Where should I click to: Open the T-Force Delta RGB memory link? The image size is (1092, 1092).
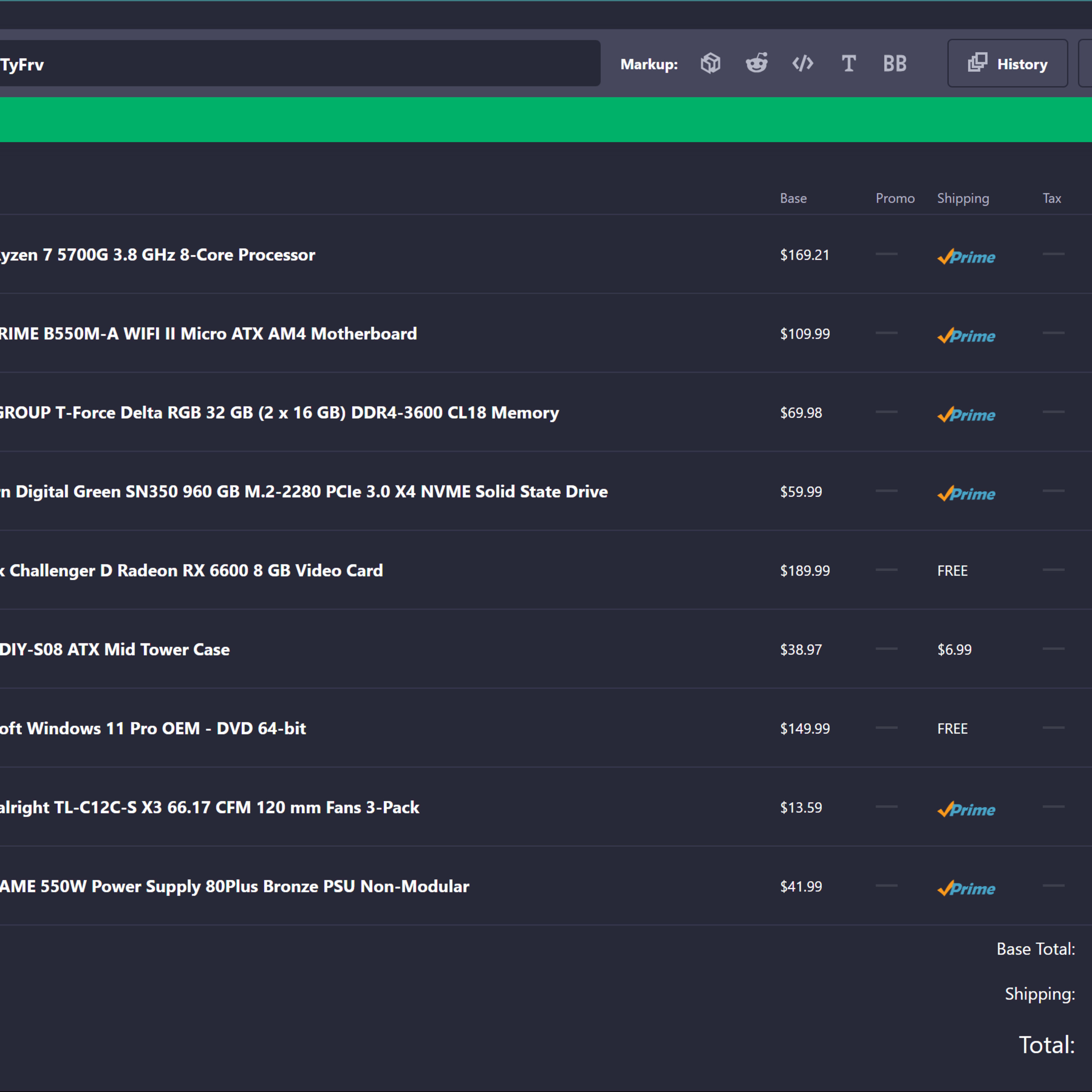tap(279, 413)
